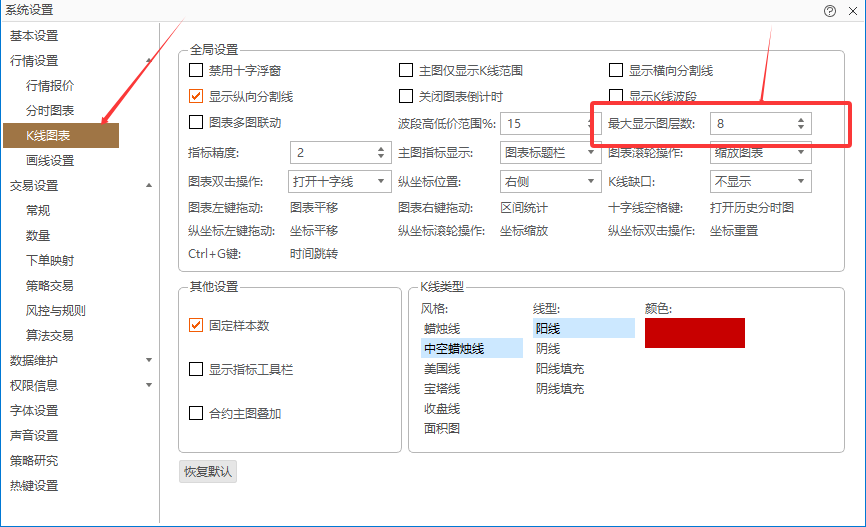Click the help question mark icon
The width and height of the screenshot is (866, 527).
pyautogui.click(x=829, y=10)
